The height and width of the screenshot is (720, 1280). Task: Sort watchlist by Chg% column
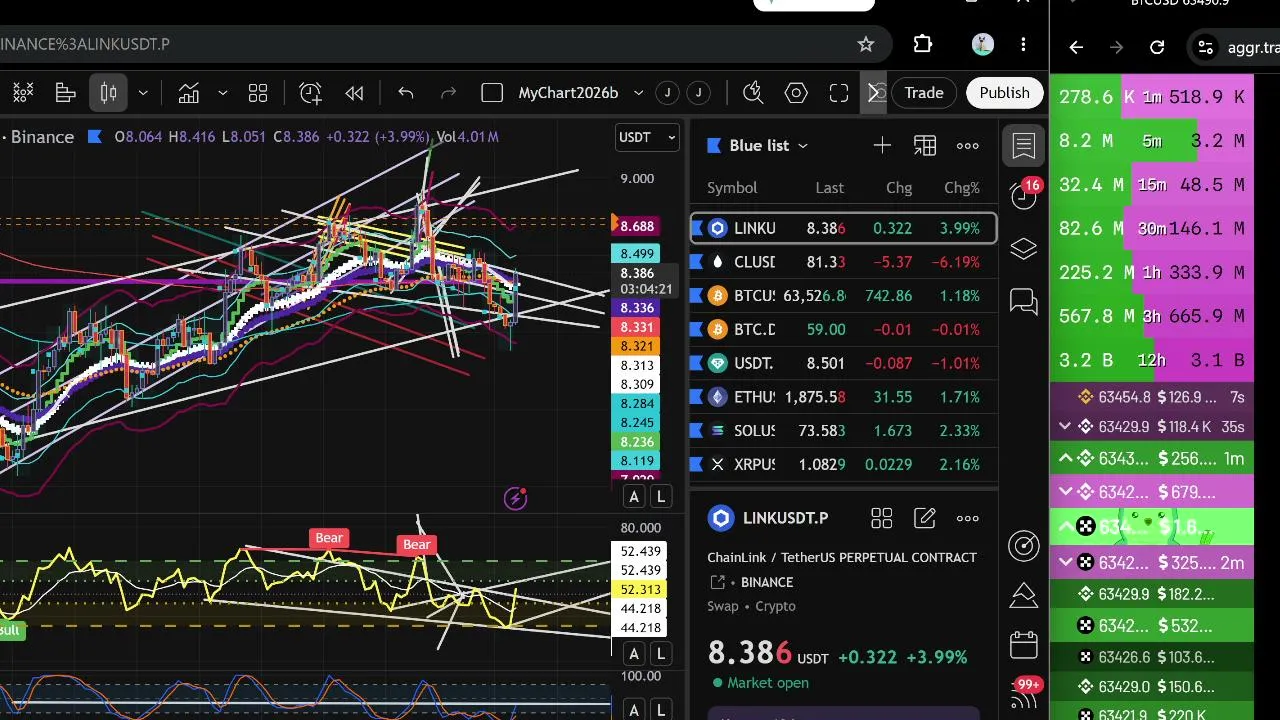pos(962,188)
